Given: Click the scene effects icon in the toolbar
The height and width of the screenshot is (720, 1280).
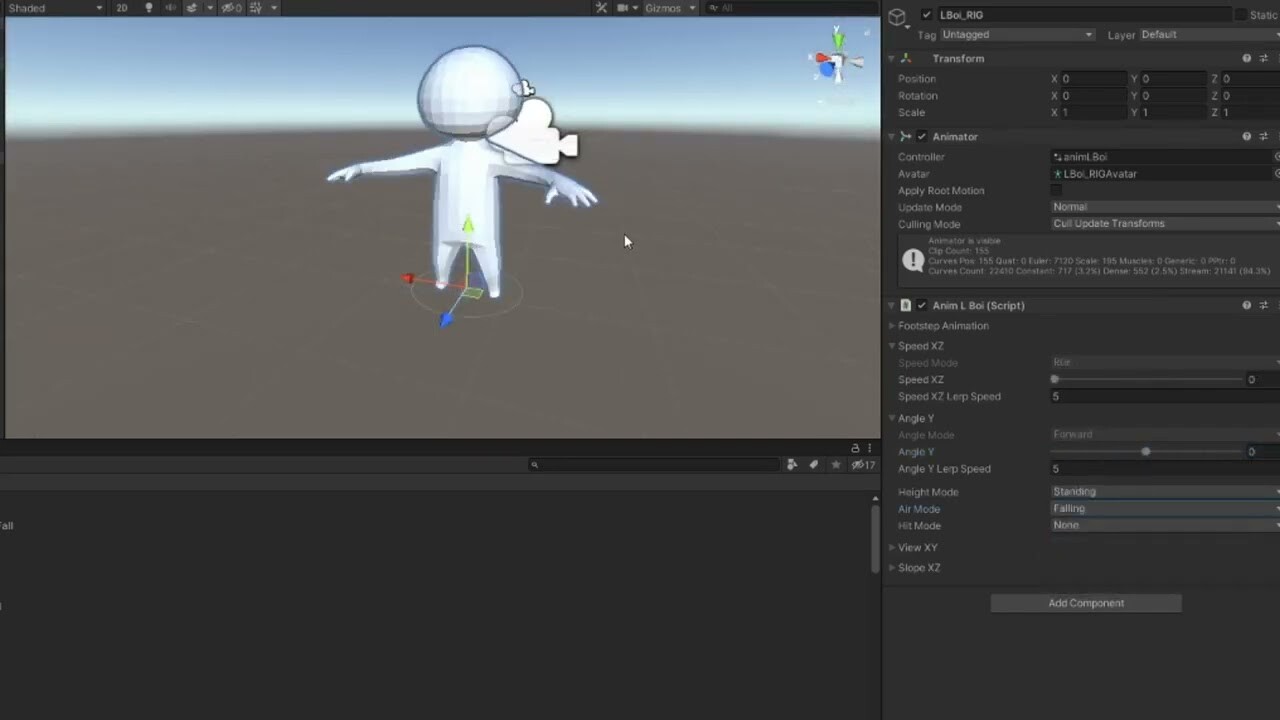Looking at the screenshot, I should 192,8.
